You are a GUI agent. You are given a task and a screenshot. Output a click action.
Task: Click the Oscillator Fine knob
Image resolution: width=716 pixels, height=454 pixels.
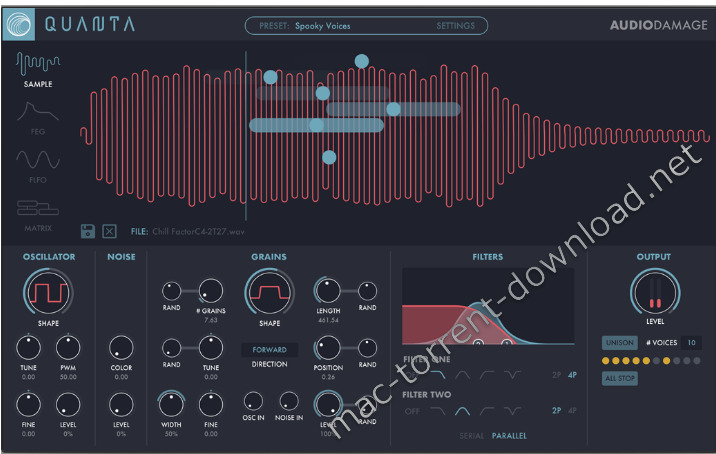click(x=28, y=405)
